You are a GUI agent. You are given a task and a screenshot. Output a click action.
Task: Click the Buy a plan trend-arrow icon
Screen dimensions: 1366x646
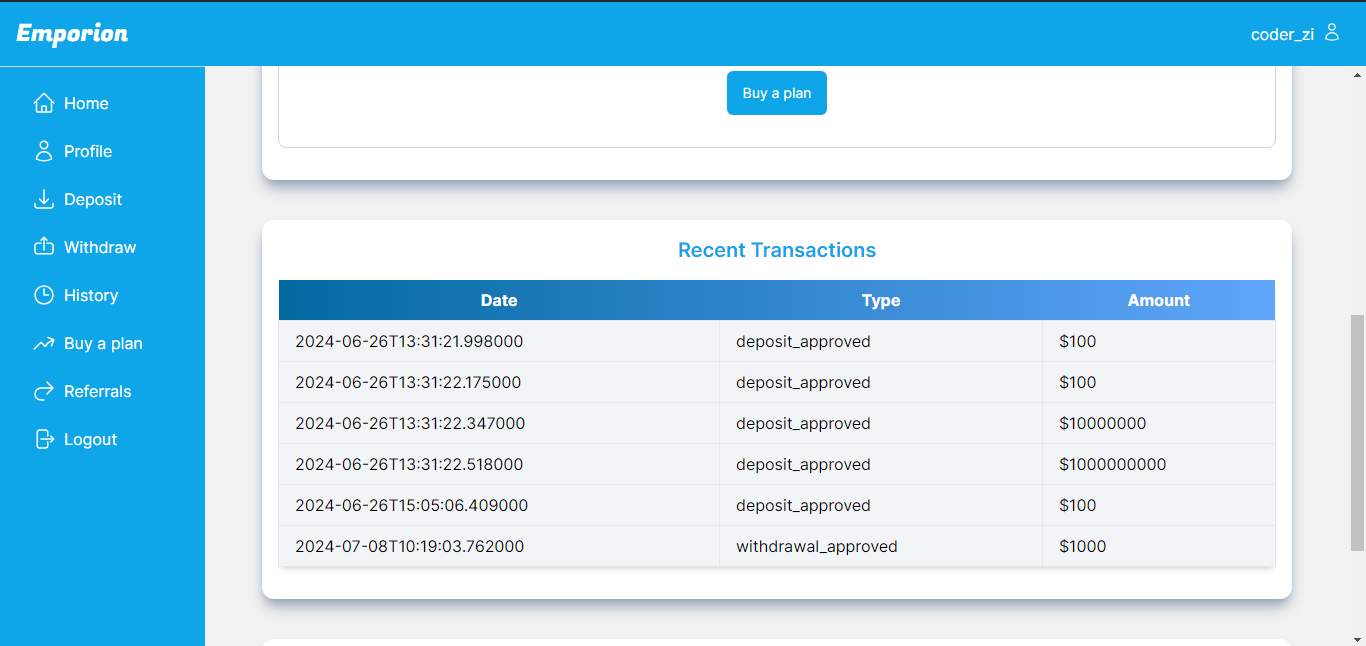point(43,343)
